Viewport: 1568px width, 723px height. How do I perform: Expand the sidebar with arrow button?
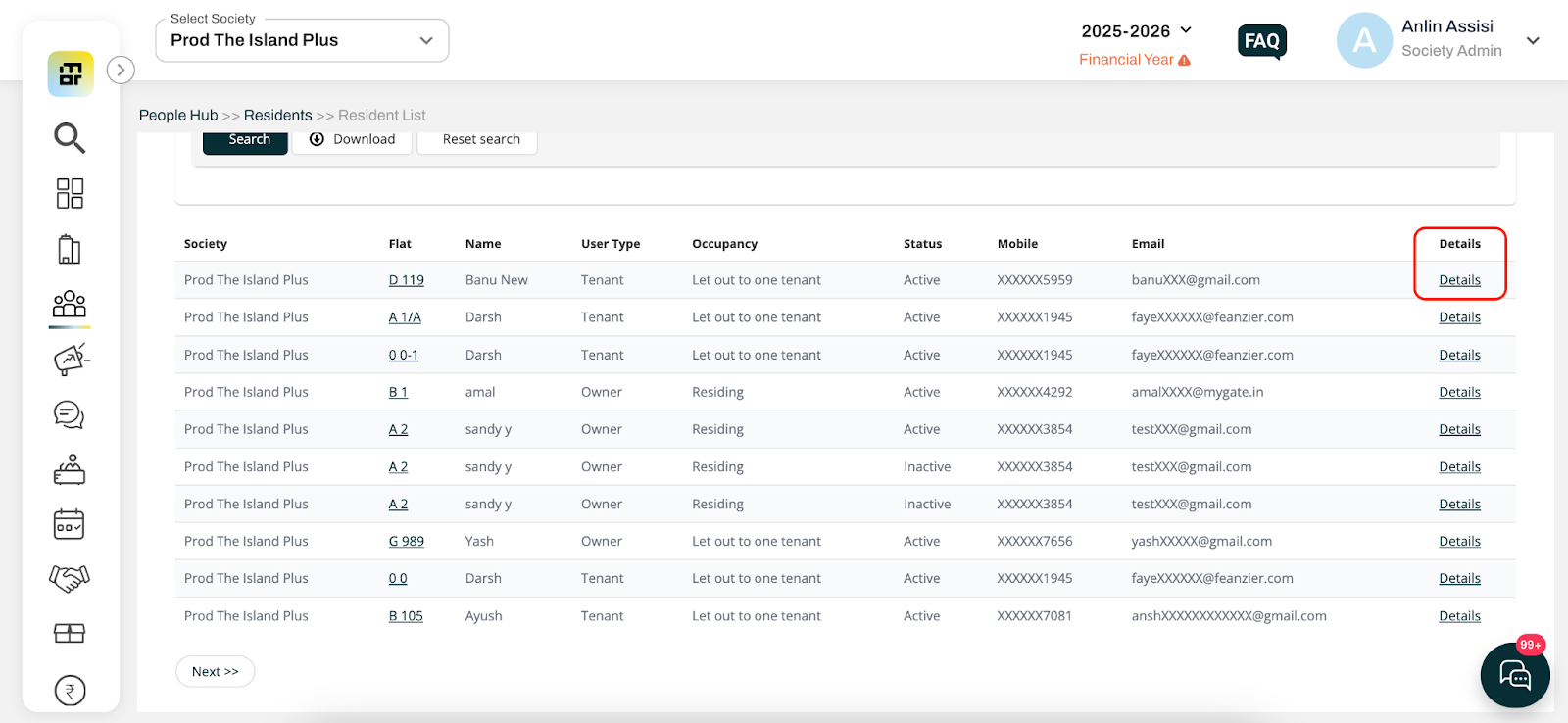(x=121, y=70)
